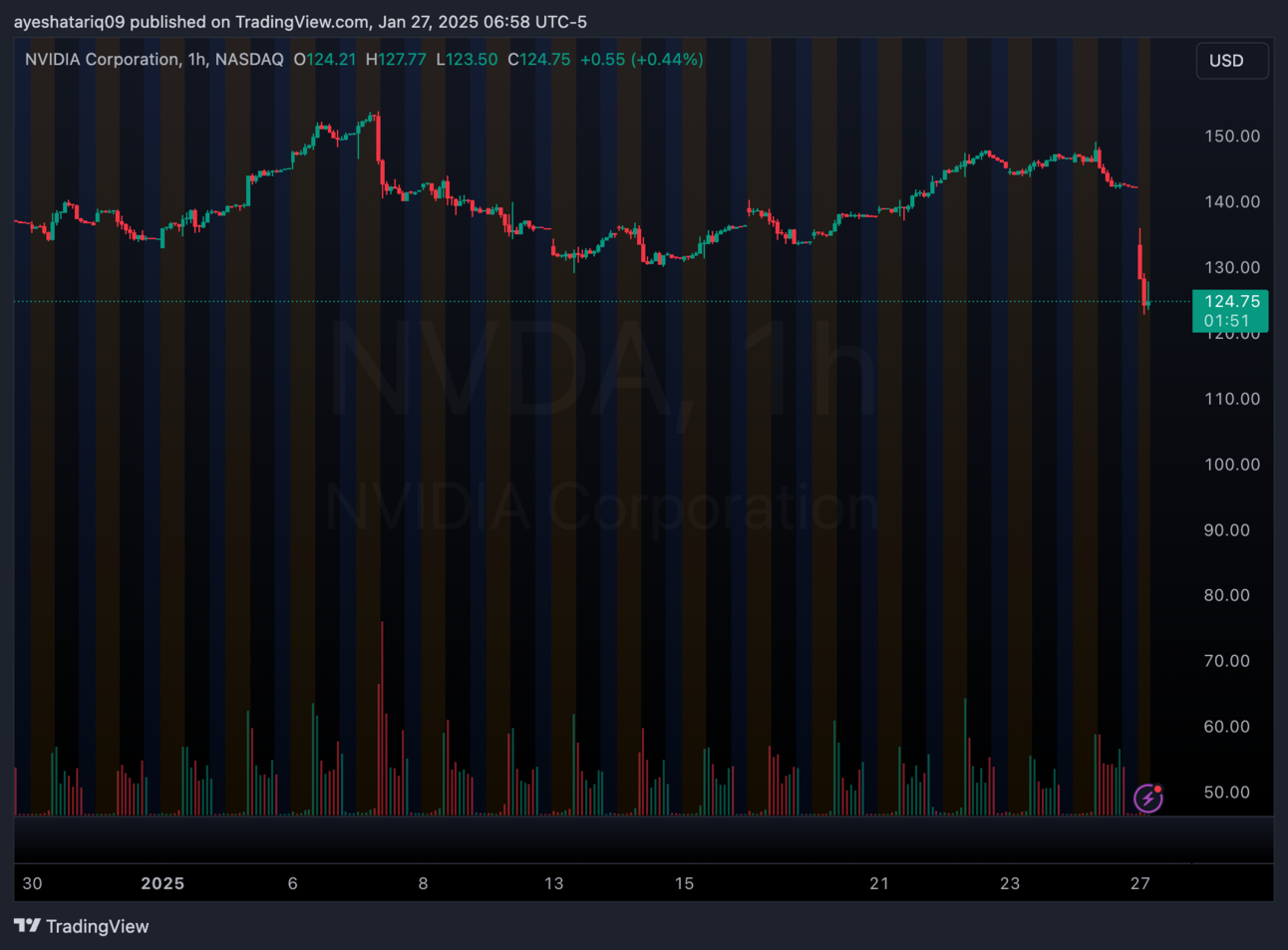1288x950 pixels.
Task: Click the 70.00 price axis label
Action: tap(1227, 661)
